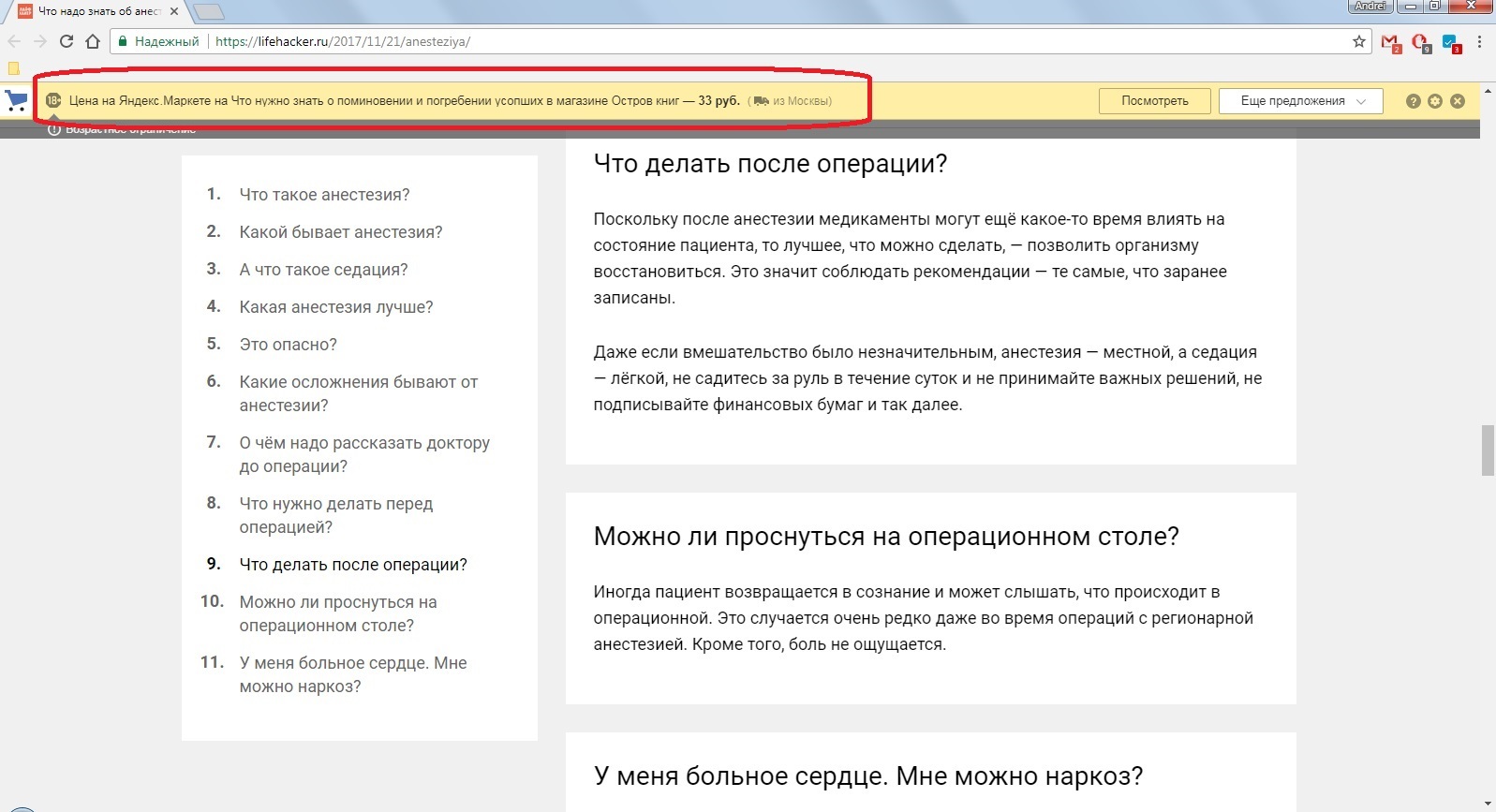Open the home page via house icon
Viewport: 1496px width, 812px height.
(x=93, y=41)
